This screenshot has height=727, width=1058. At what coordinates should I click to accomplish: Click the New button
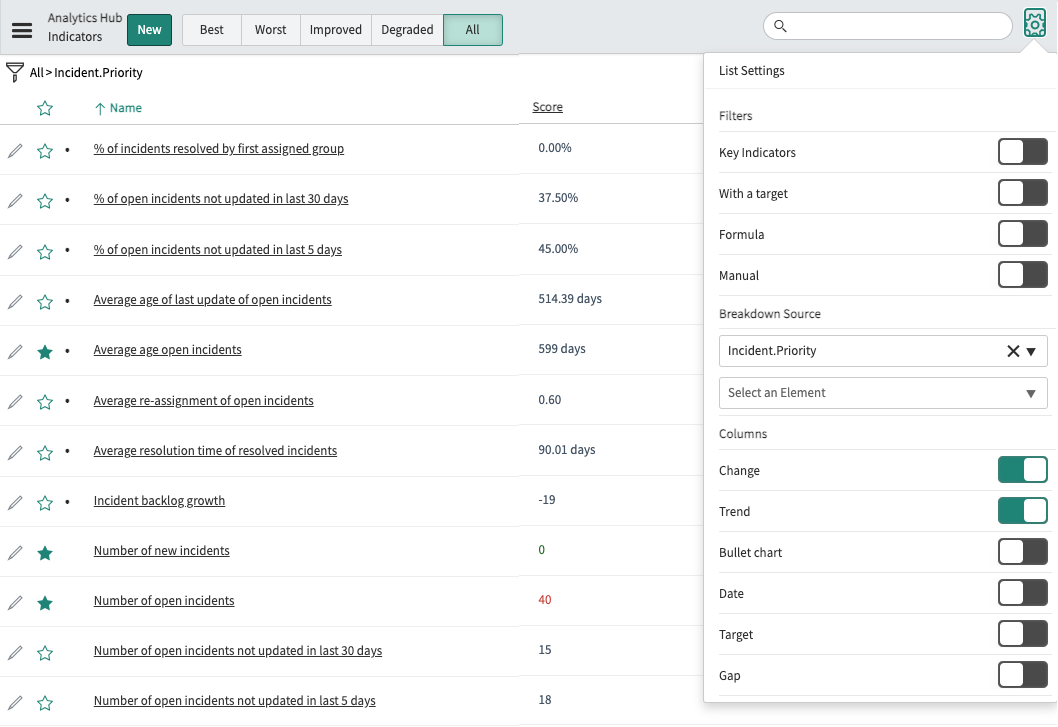[149, 30]
